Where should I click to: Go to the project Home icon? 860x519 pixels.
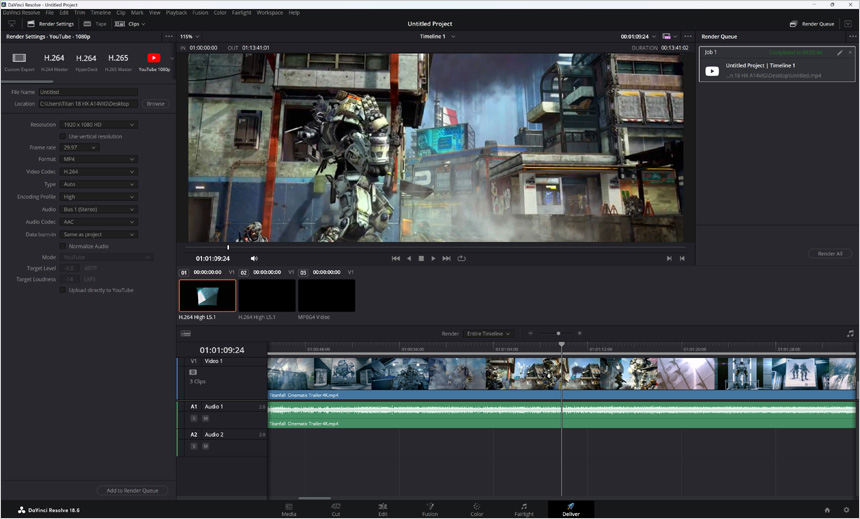[827, 510]
